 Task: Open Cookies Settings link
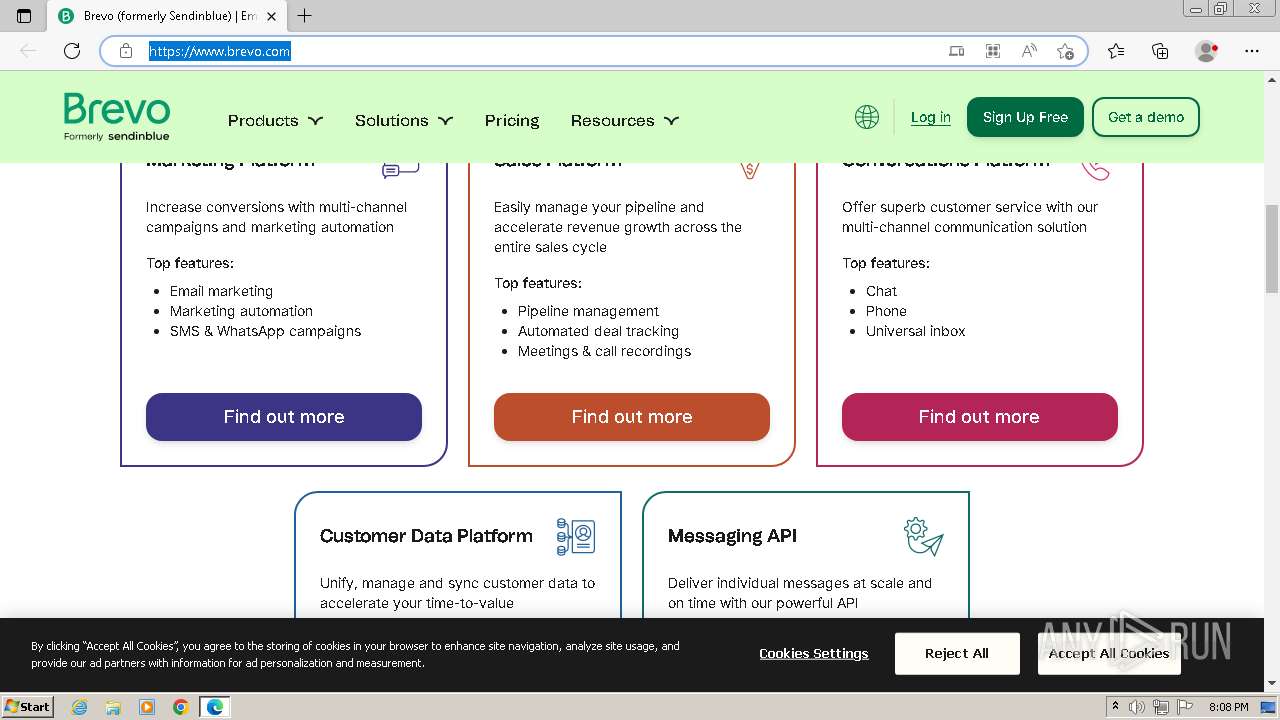(x=814, y=653)
